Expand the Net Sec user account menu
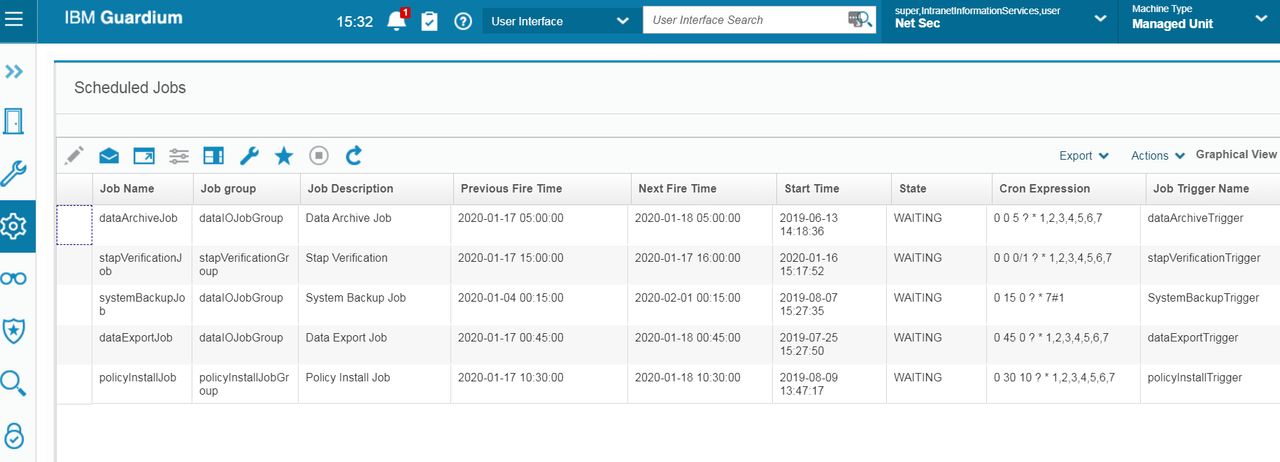The width and height of the screenshot is (1280, 462). (x=1000, y=17)
